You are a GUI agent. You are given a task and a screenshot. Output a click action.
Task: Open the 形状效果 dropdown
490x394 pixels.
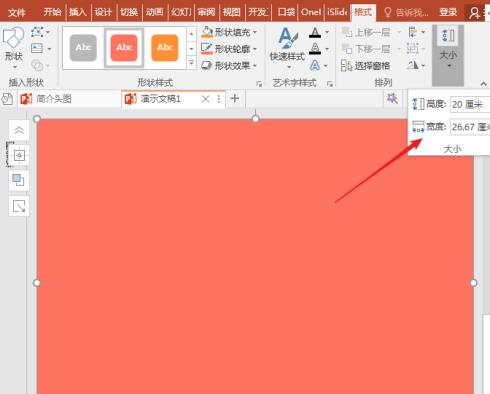tap(229, 65)
